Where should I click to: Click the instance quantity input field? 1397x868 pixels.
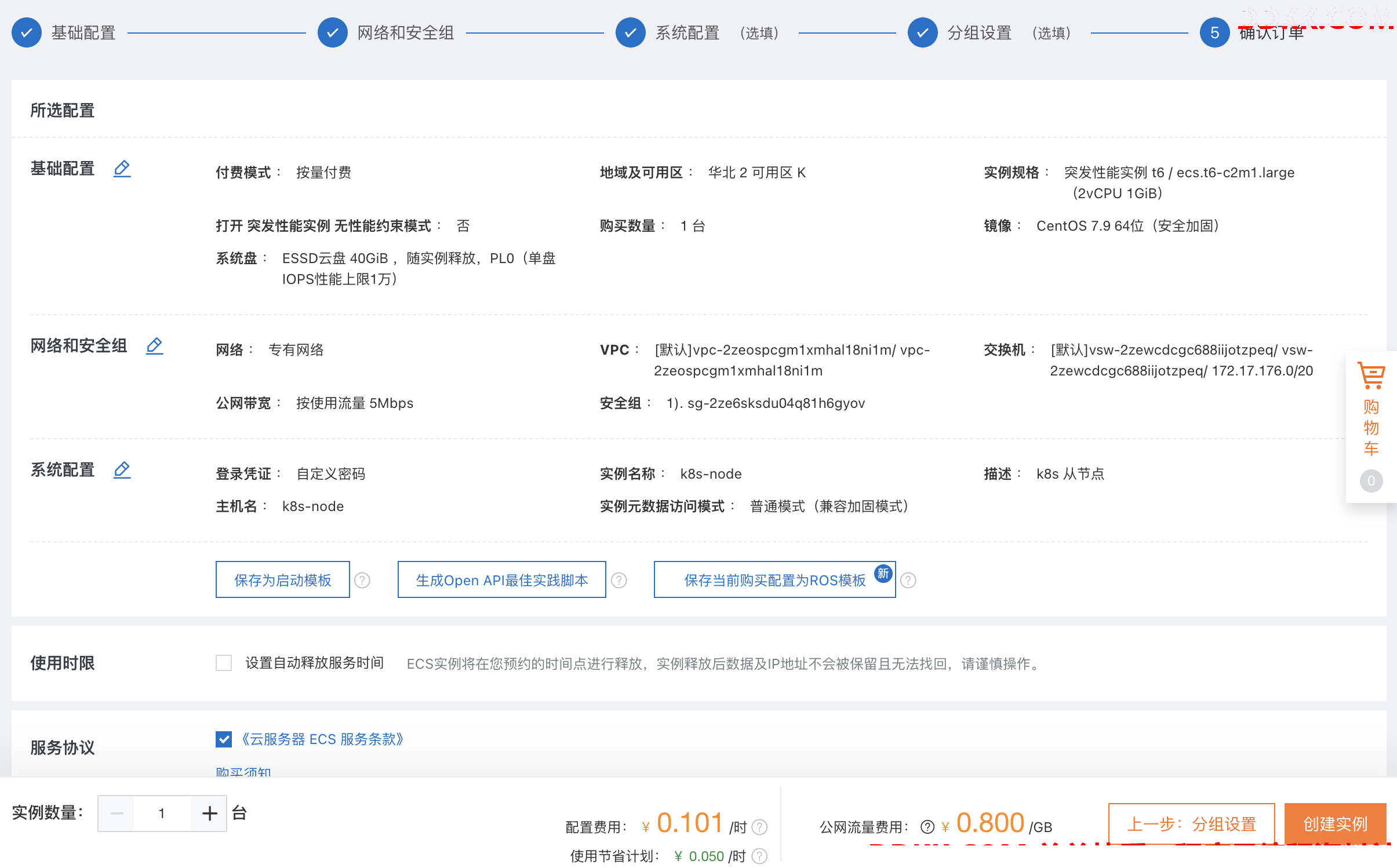tap(162, 814)
